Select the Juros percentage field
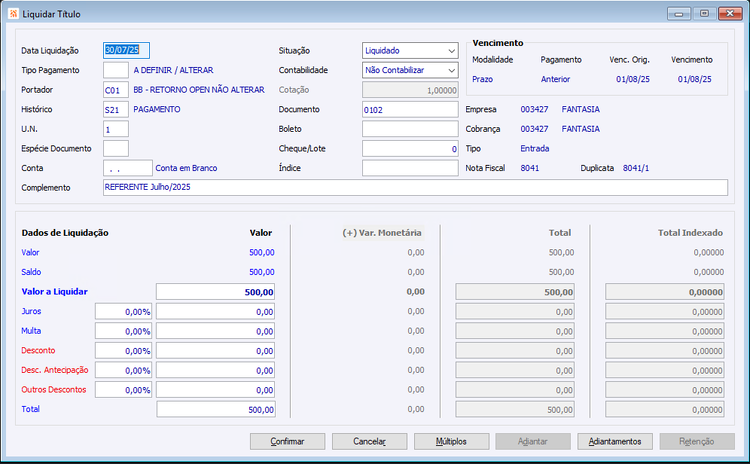 point(123,312)
